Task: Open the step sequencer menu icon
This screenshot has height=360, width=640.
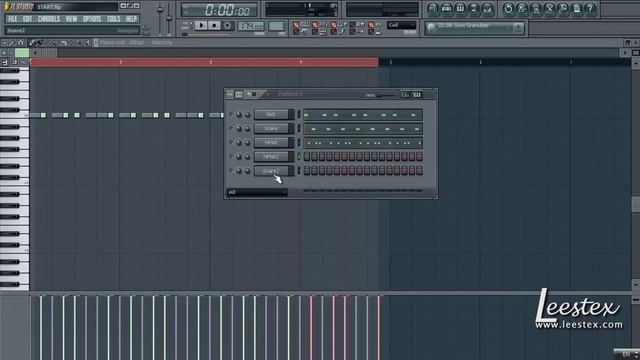Action: click(230, 94)
